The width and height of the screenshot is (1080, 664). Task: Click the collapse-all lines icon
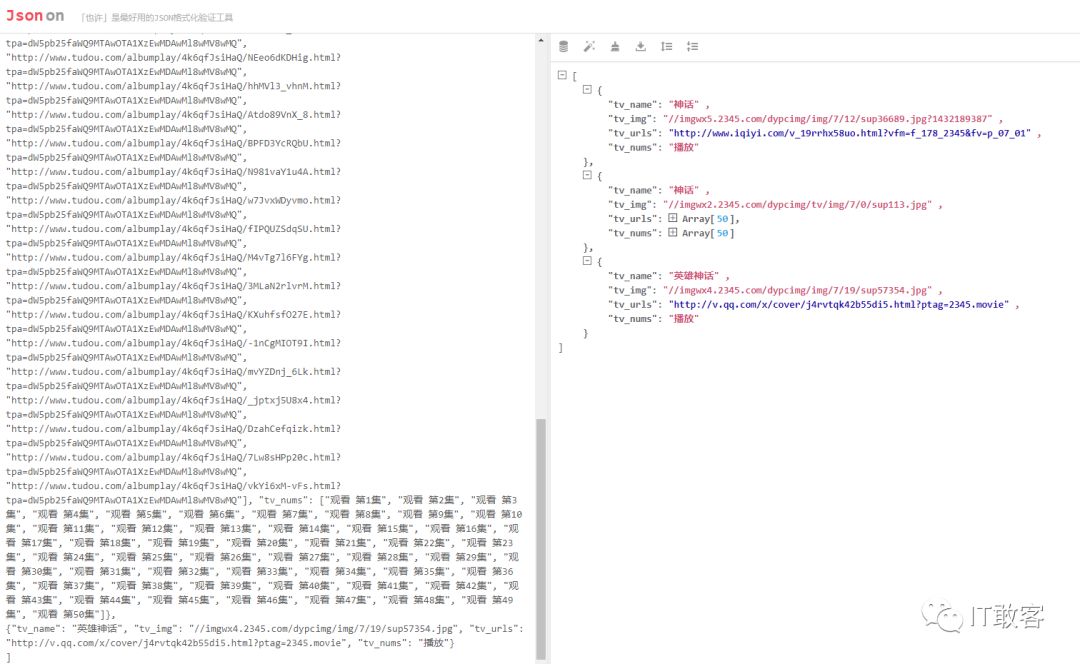692,47
